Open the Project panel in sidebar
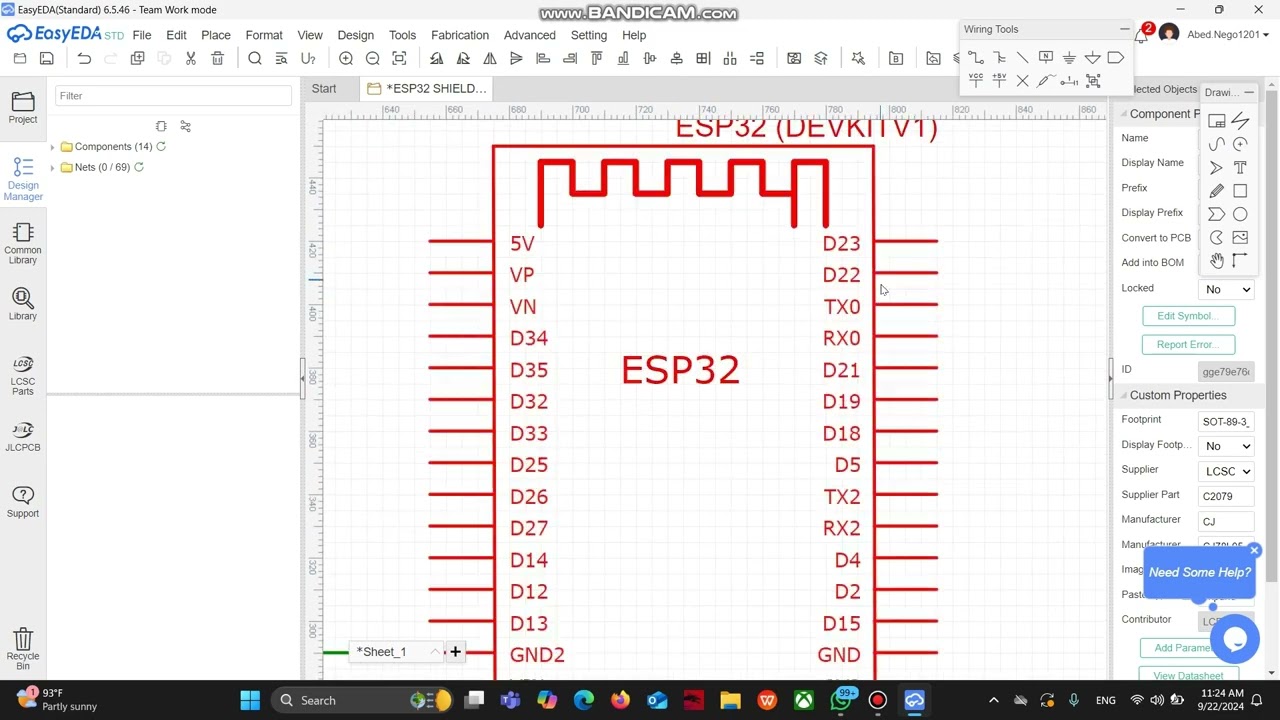 pos(23,107)
